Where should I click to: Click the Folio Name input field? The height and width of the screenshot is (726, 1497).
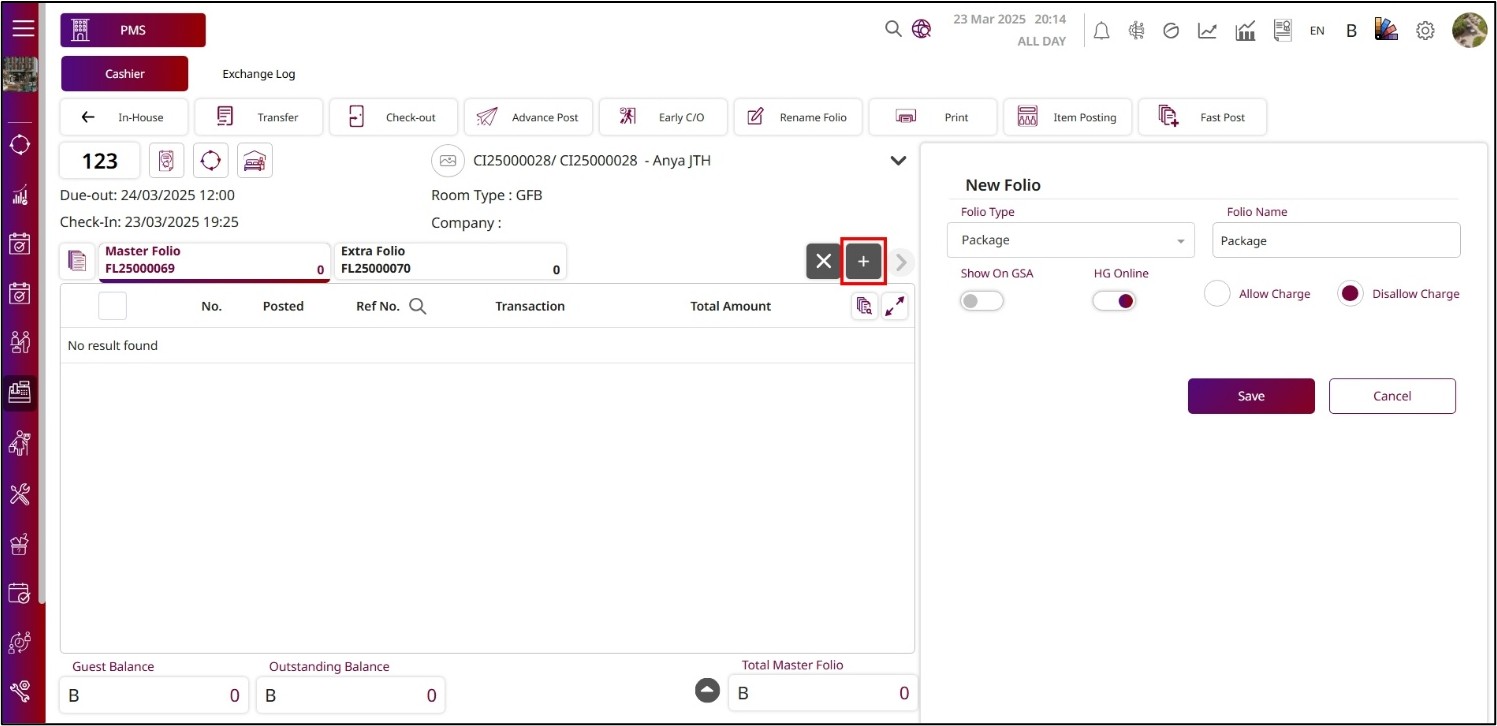pos(1335,241)
